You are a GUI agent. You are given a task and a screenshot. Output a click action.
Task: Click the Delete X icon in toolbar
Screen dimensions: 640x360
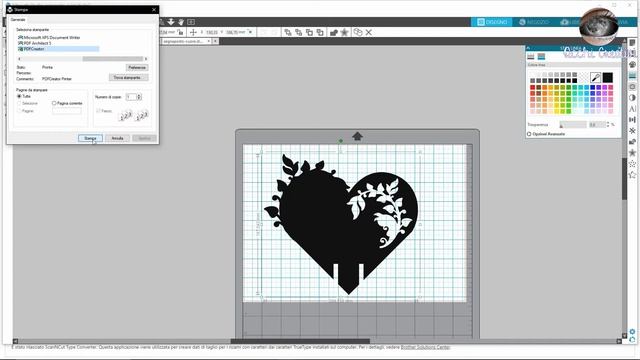(x=369, y=32)
